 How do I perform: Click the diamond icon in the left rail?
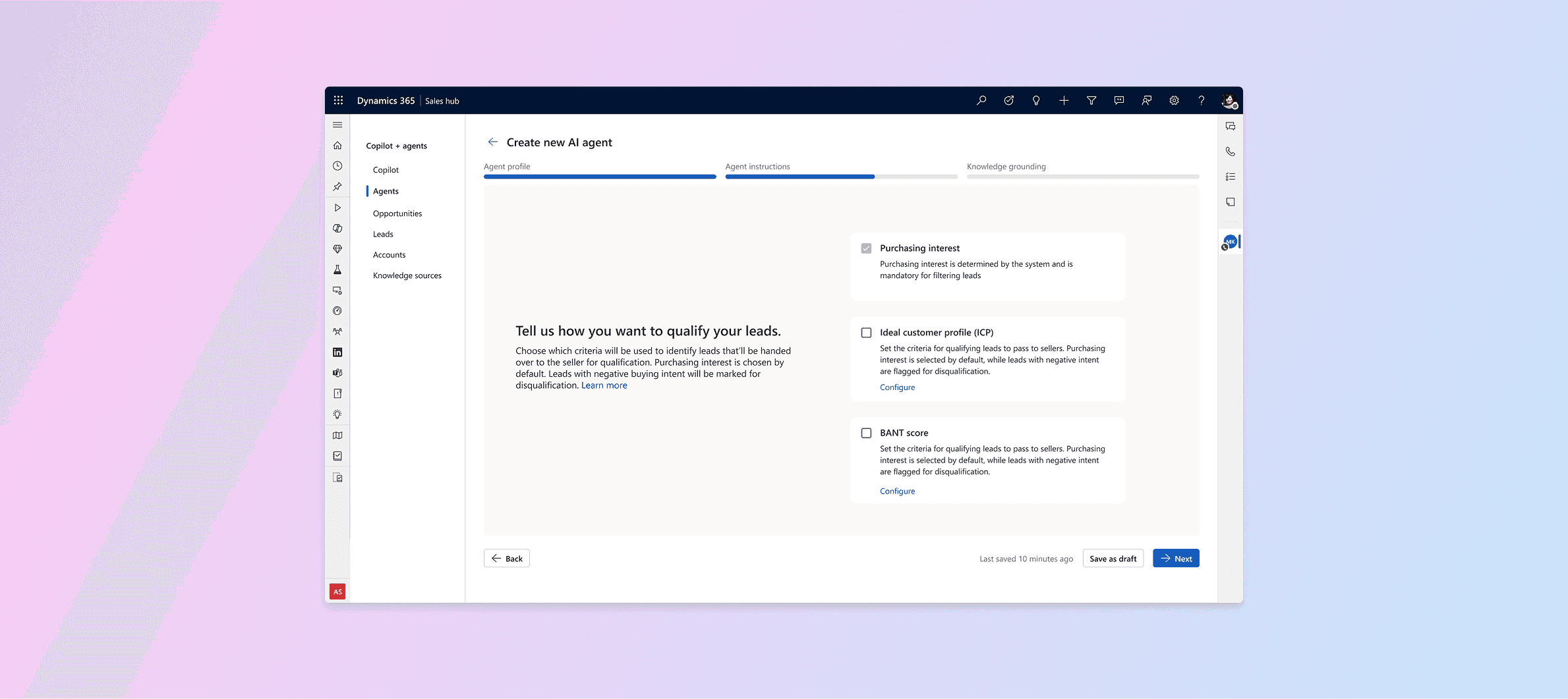[337, 249]
